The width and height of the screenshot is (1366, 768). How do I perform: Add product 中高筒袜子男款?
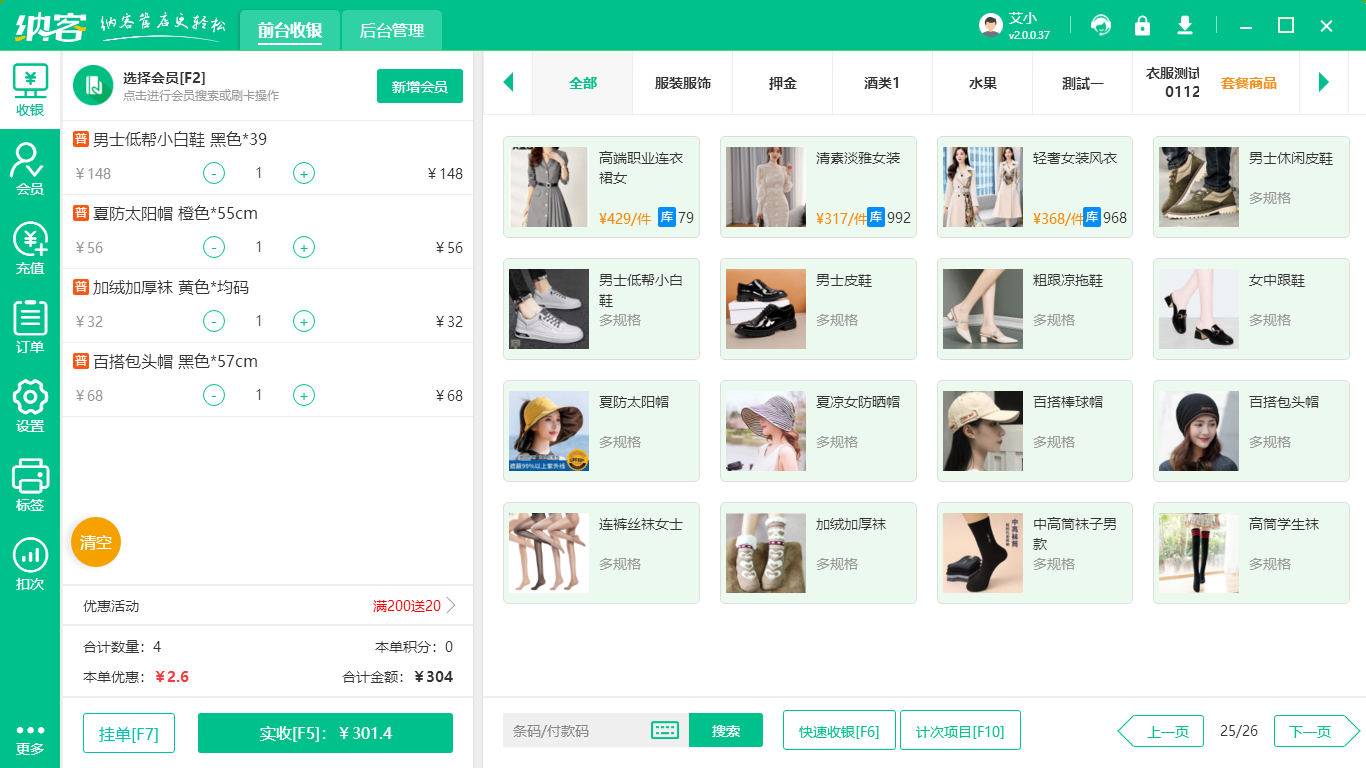pos(1035,553)
